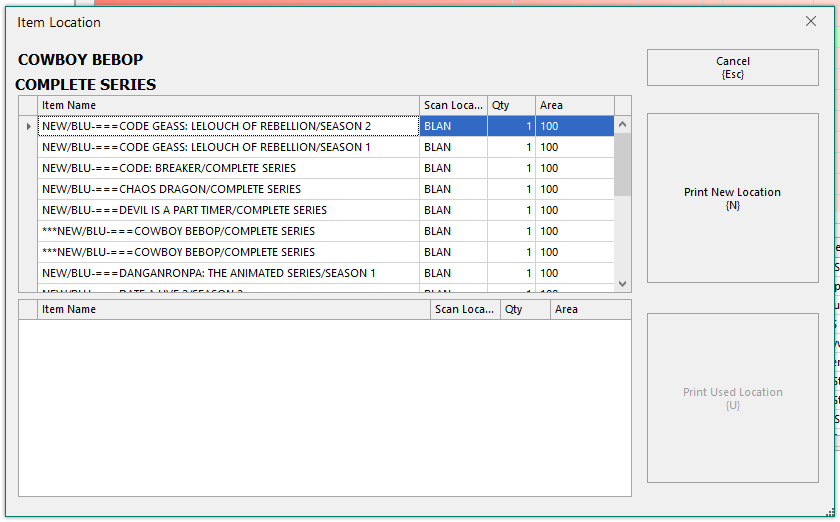Select row indicator arrow of first row
The width and height of the screenshot is (840, 522).
point(28,126)
